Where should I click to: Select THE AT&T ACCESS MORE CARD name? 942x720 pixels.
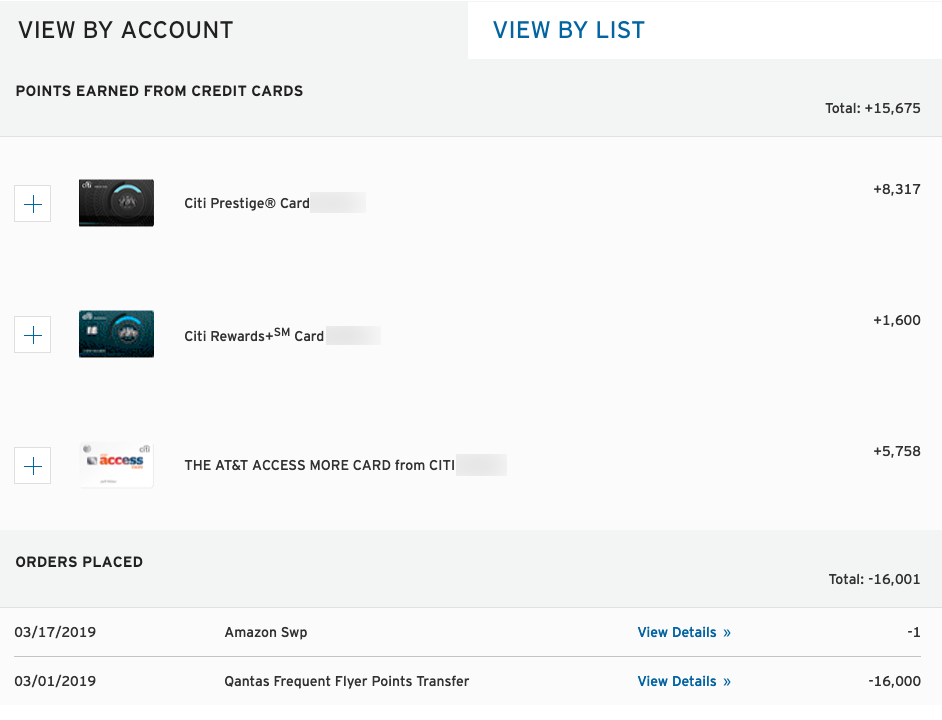[319, 465]
